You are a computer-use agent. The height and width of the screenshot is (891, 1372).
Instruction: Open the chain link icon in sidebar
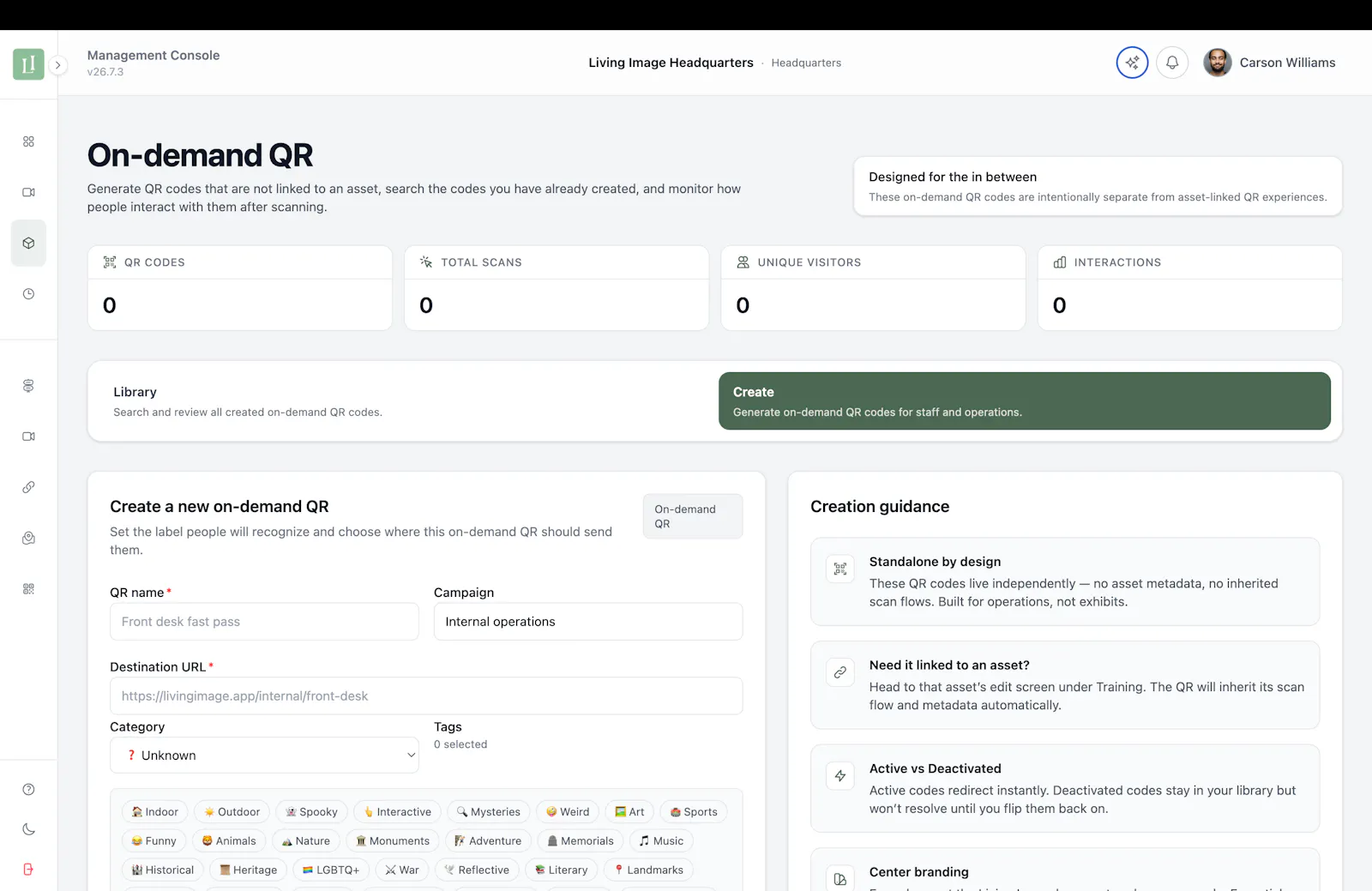click(x=28, y=487)
